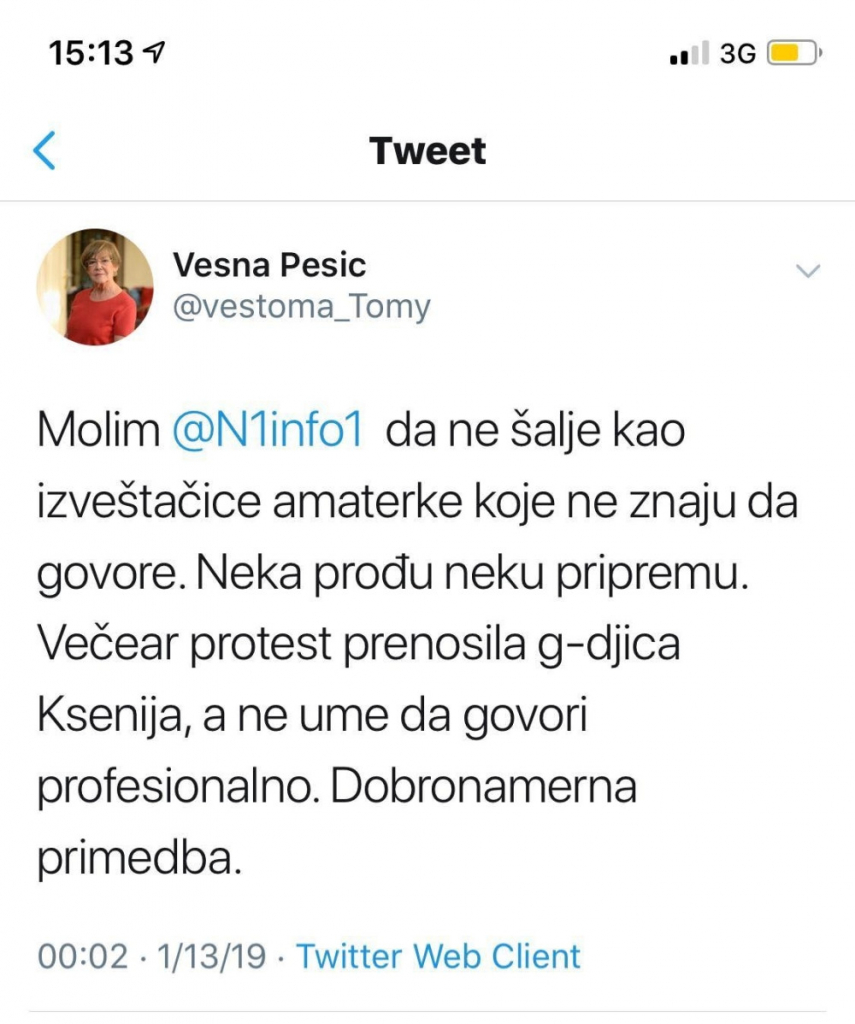Select the tweet body text
Image resolution: width=855 pixels, height=1024 pixels.
(x=420, y=640)
